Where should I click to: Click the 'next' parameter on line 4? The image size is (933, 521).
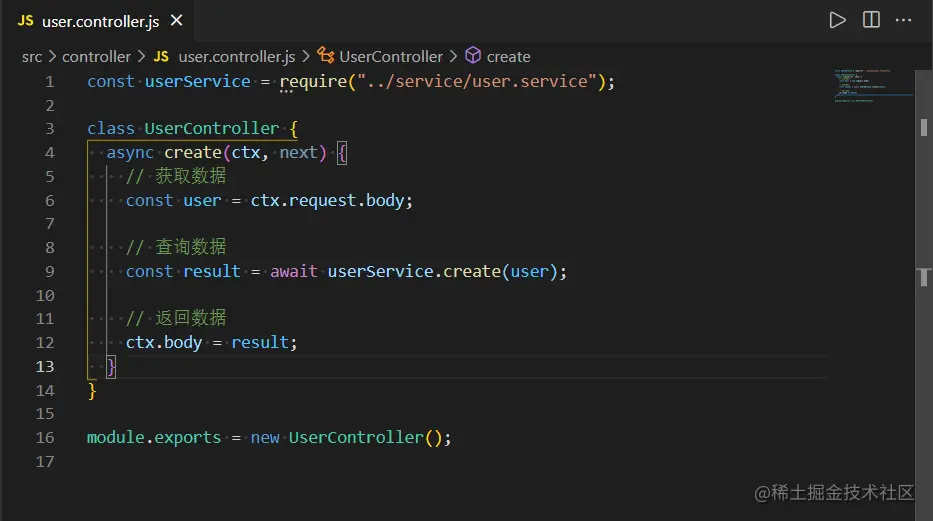pyautogui.click(x=299, y=153)
